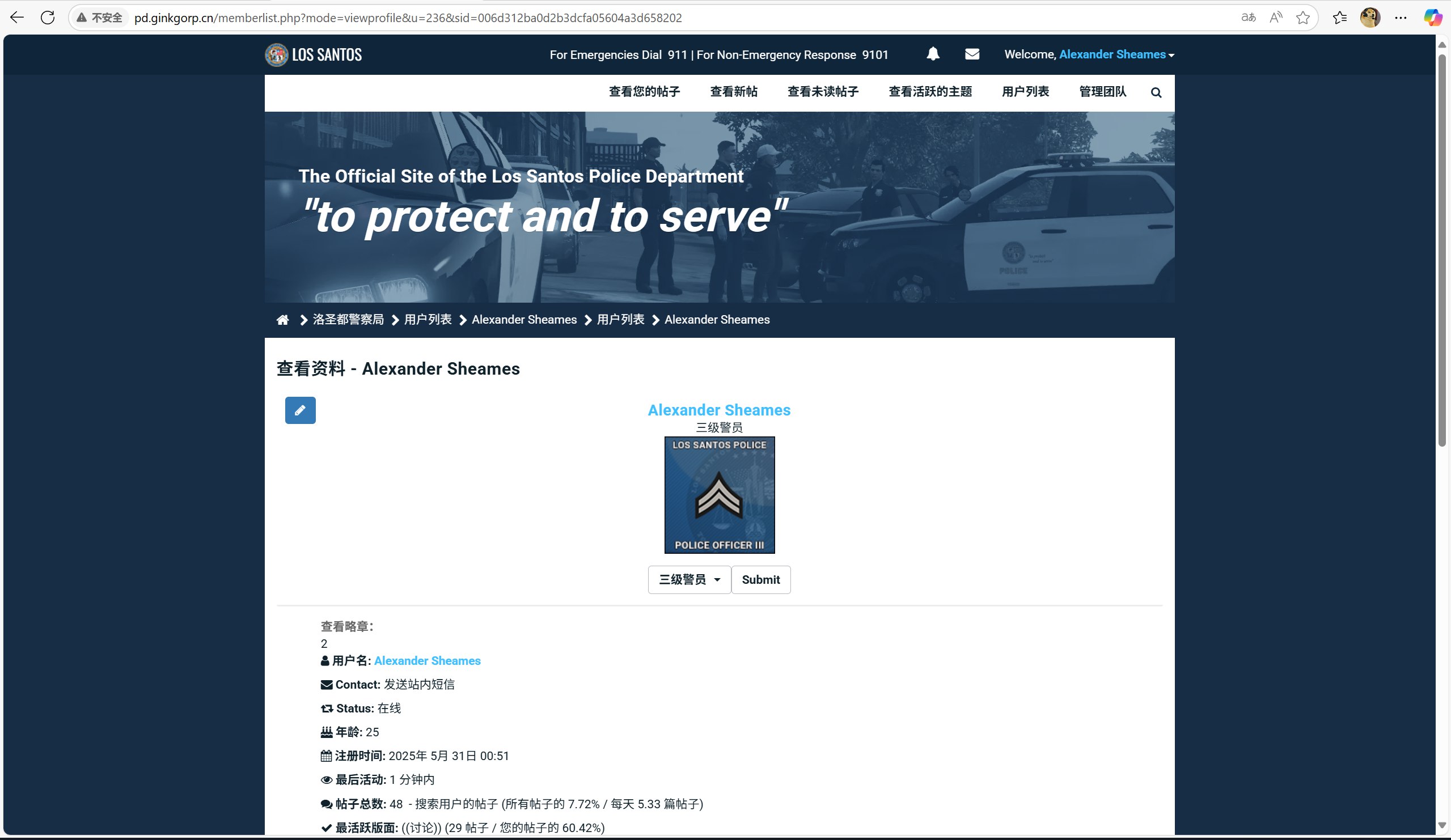Viewport: 1451px width, 840px height.
Task: Click the Los Santos seal logo
Action: [x=276, y=54]
